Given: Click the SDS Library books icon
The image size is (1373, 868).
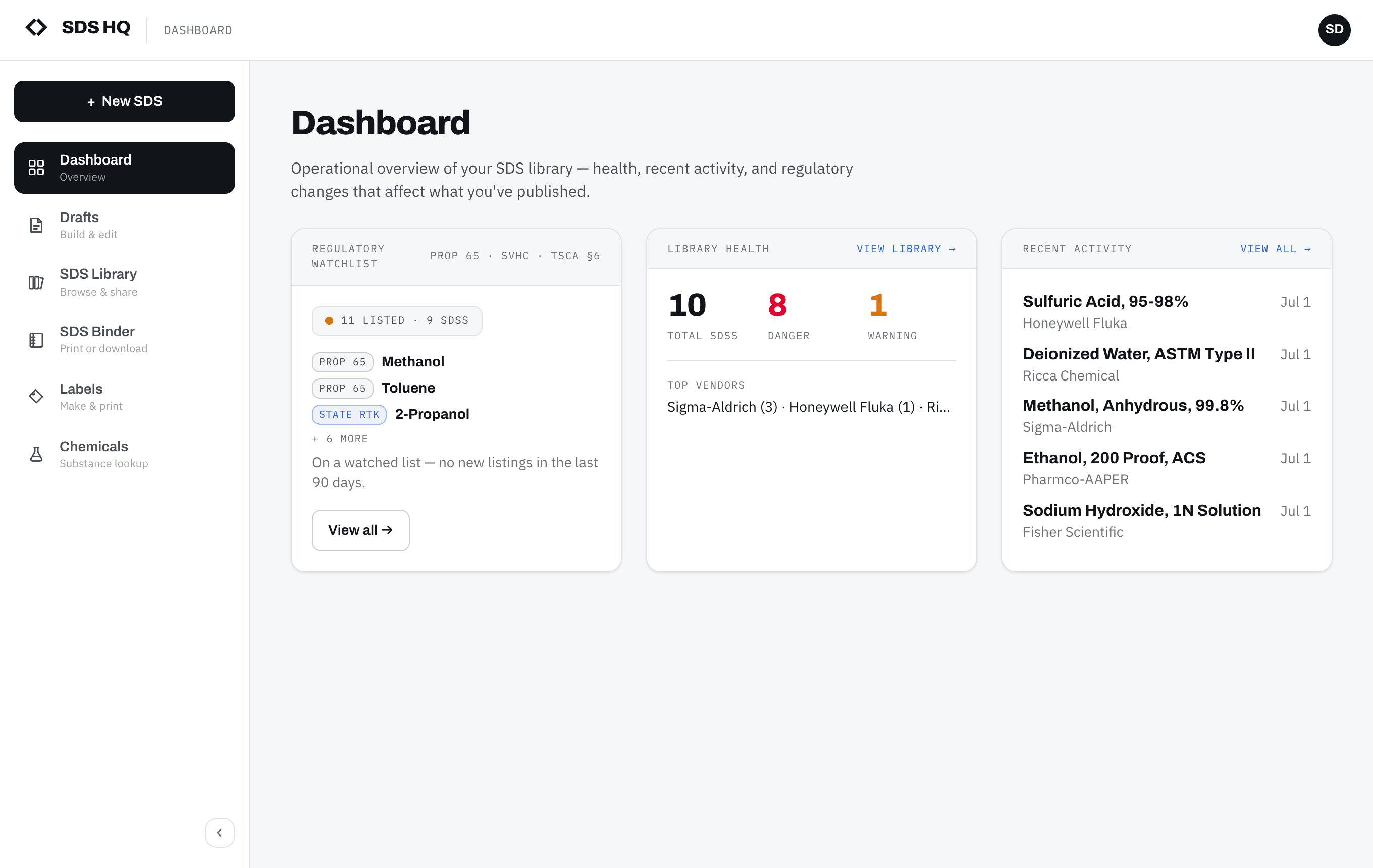Looking at the screenshot, I should [x=36, y=282].
